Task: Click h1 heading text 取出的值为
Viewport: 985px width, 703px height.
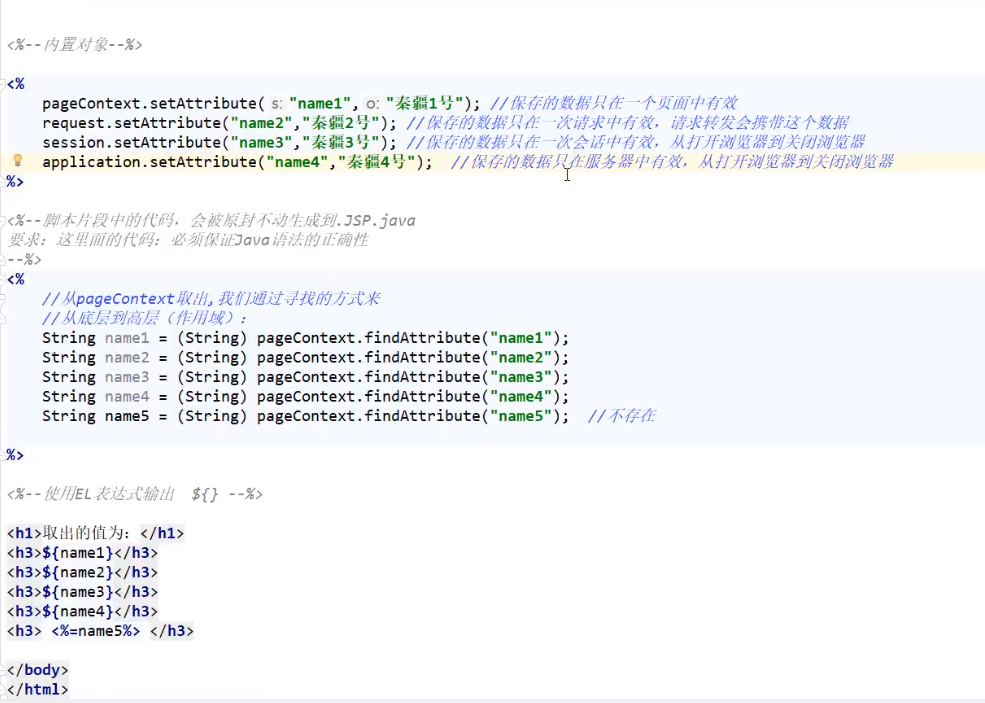Action: [x=87, y=533]
